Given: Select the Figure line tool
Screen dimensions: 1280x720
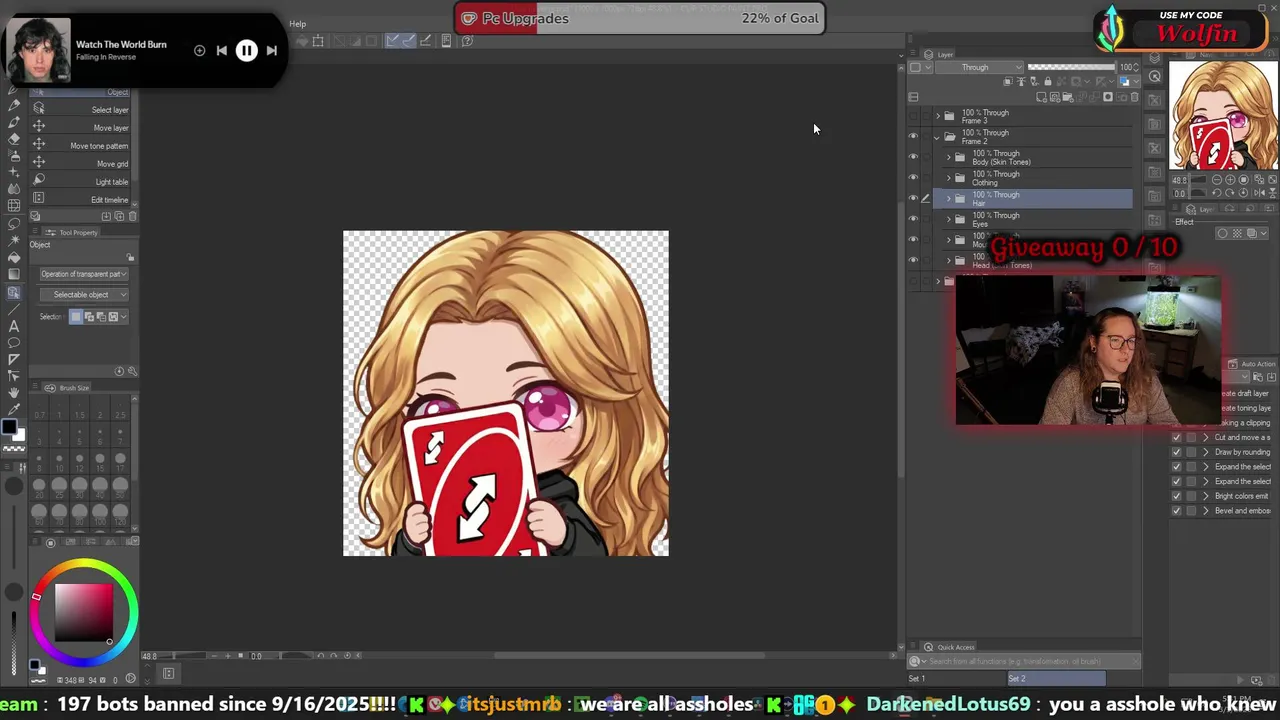Looking at the screenshot, I should (x=14, y=308).
